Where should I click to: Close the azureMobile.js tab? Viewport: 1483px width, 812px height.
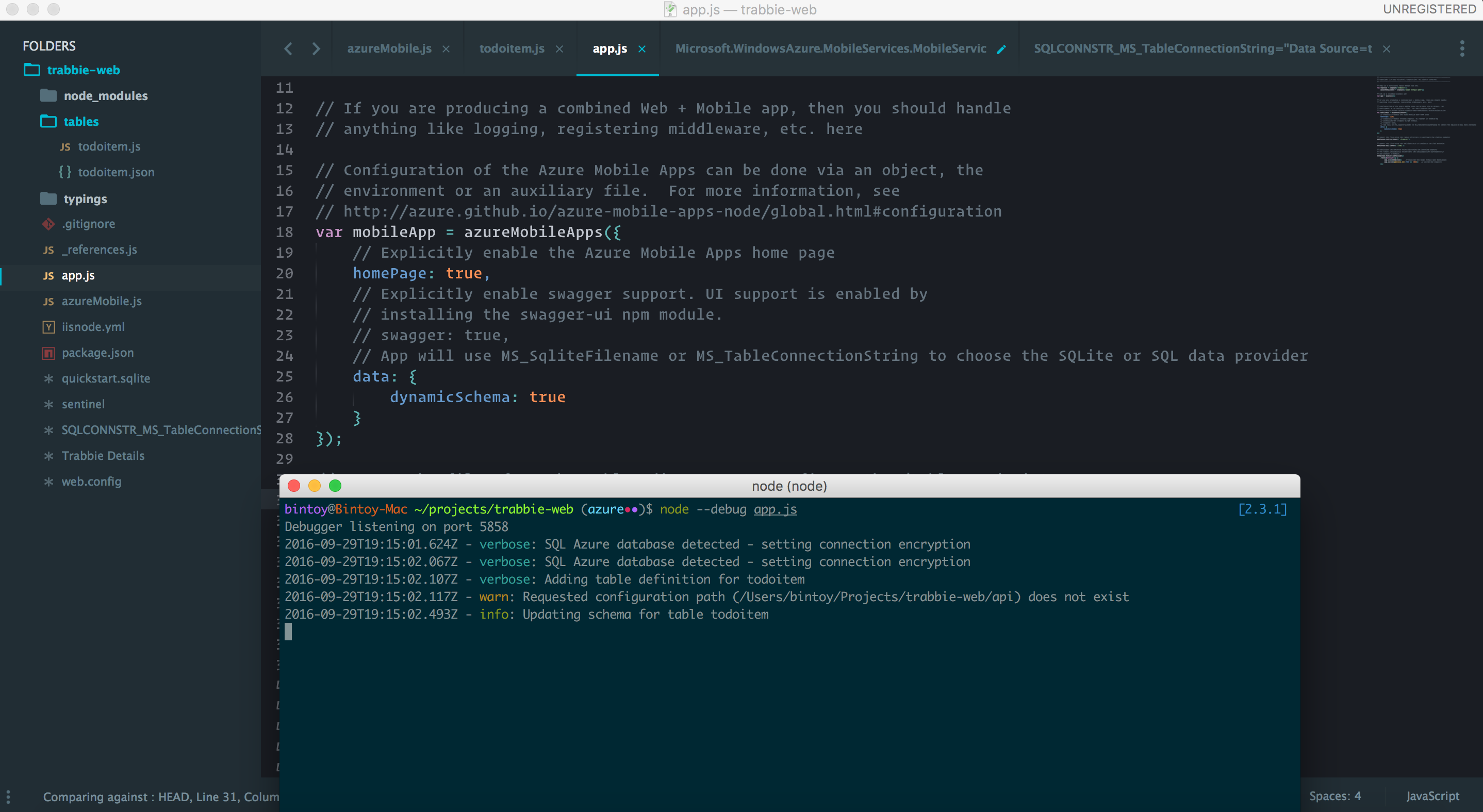point(446,49)
